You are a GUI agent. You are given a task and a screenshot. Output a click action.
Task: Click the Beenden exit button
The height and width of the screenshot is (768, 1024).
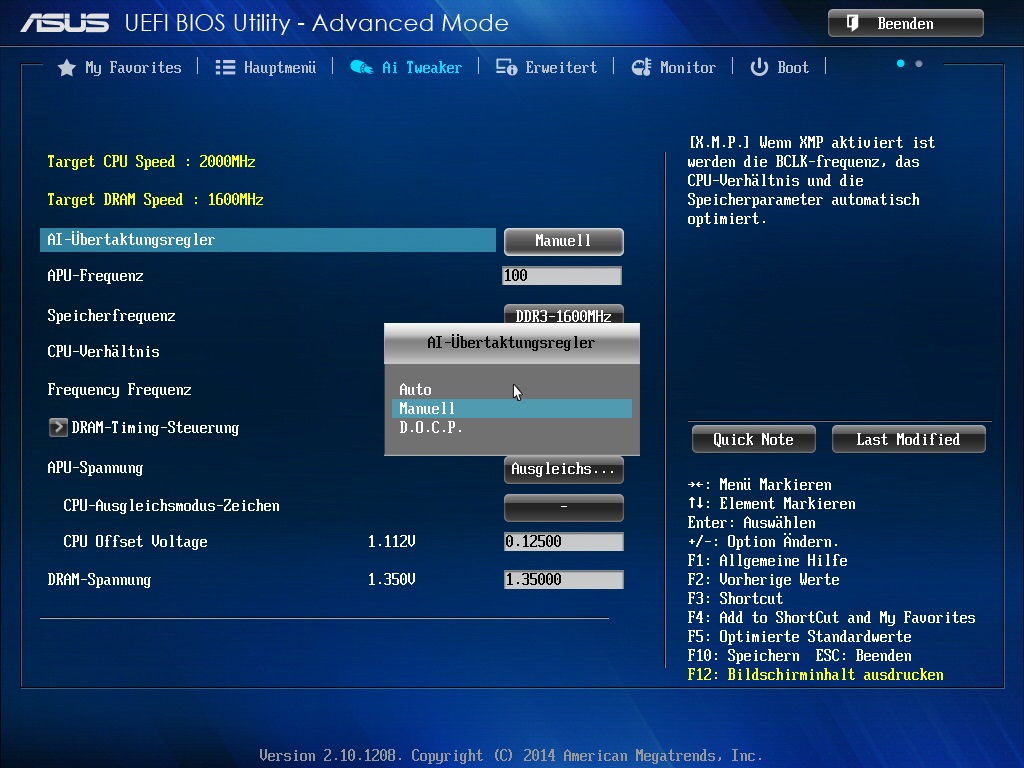pyautogui.click(x=906, y=24)
